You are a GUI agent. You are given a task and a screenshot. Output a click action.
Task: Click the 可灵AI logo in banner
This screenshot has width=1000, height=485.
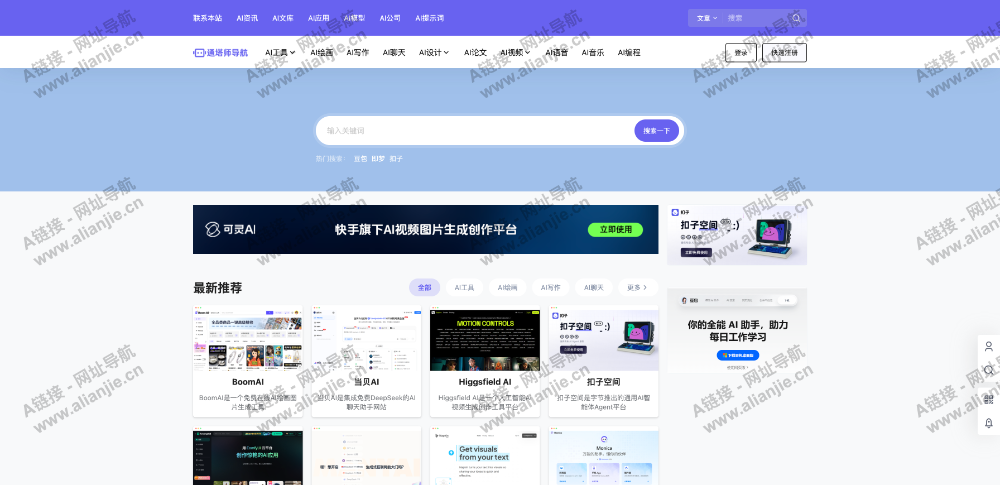230,229
